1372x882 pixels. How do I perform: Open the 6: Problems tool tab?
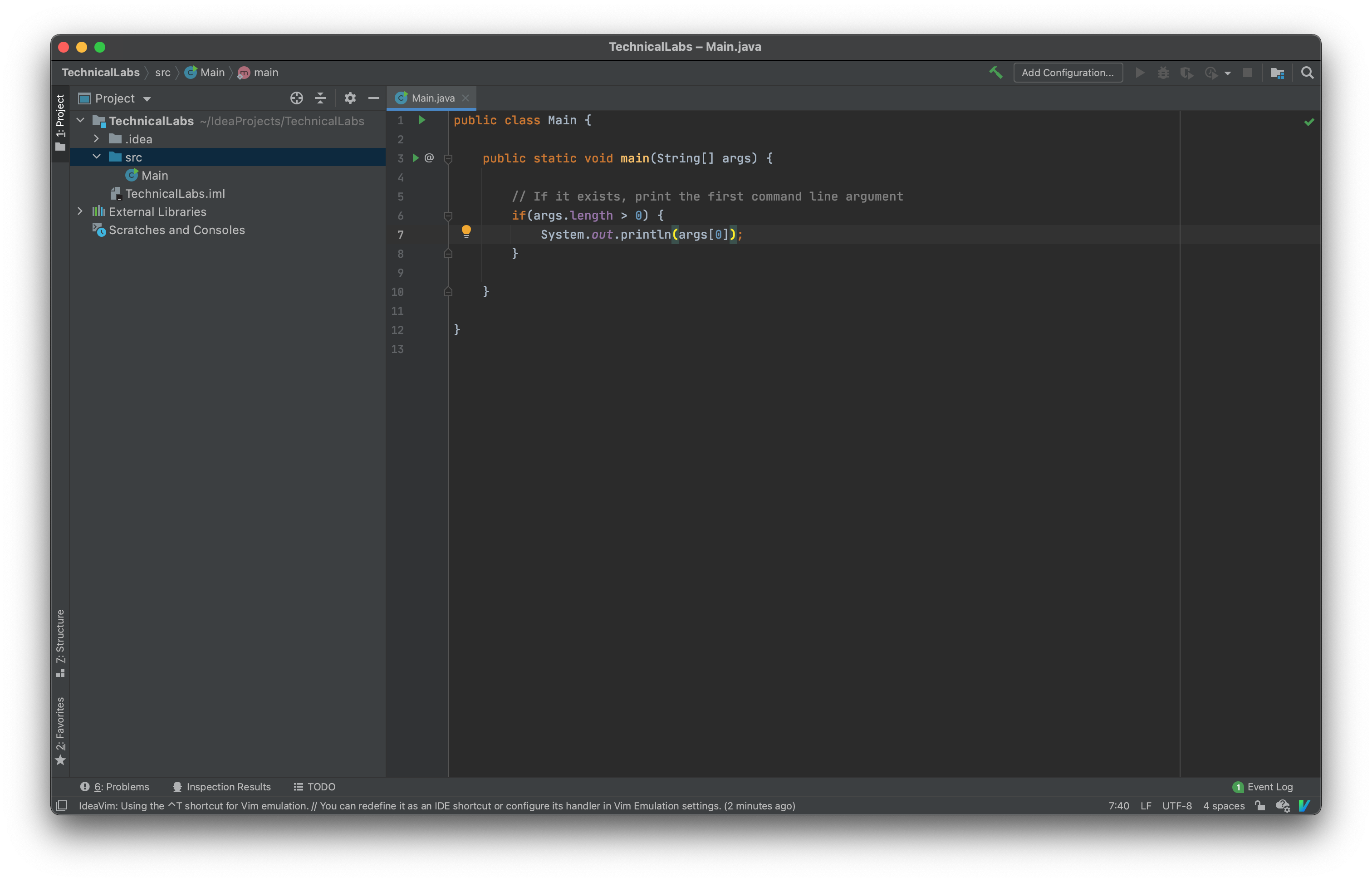pos(114,786)
